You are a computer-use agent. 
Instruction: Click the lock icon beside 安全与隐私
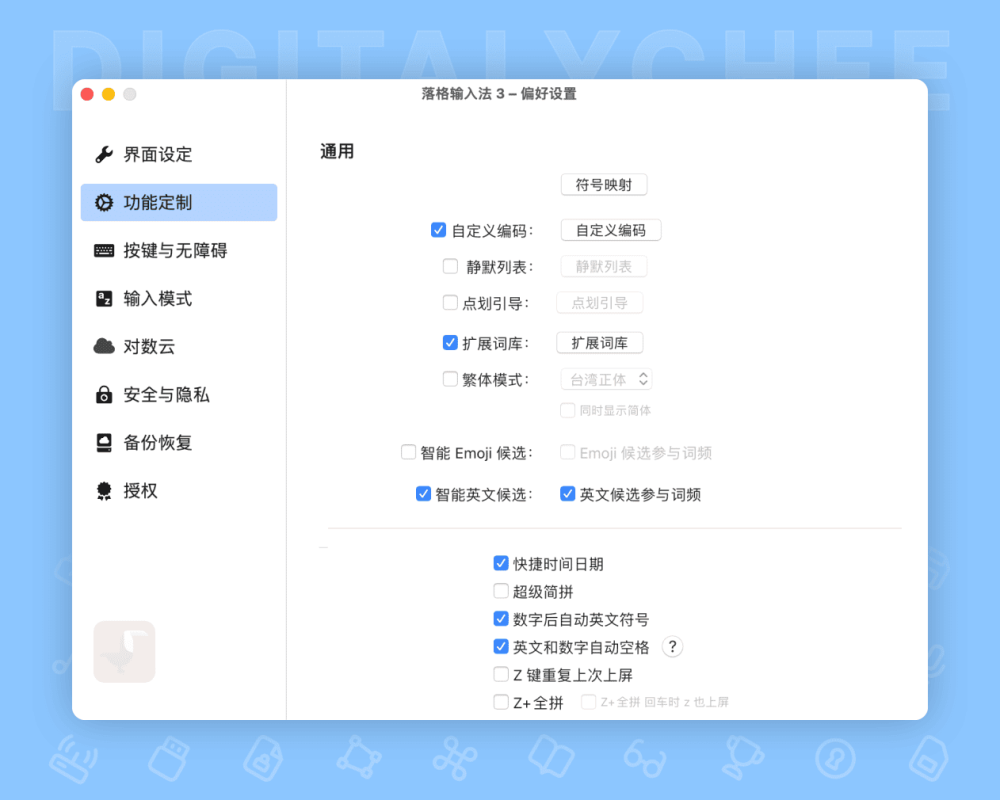click(104, 394)
